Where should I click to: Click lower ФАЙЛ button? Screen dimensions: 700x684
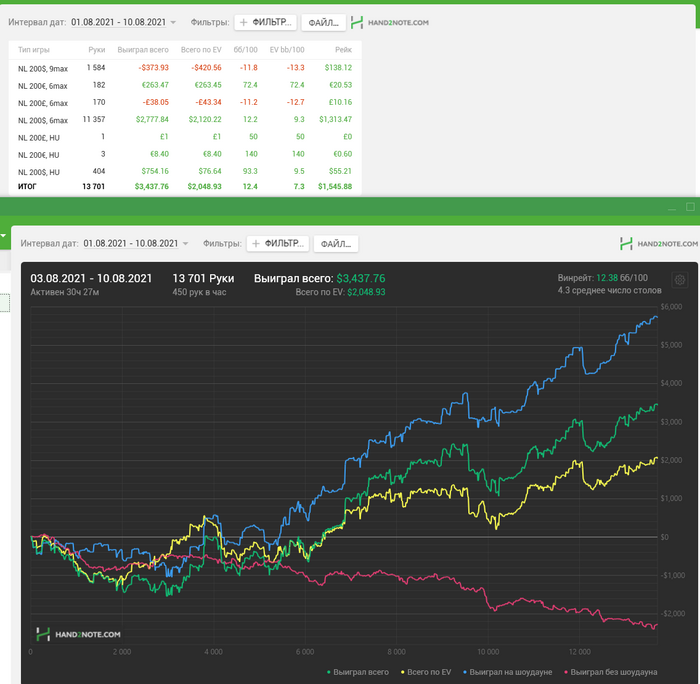(x=336, y=244)
